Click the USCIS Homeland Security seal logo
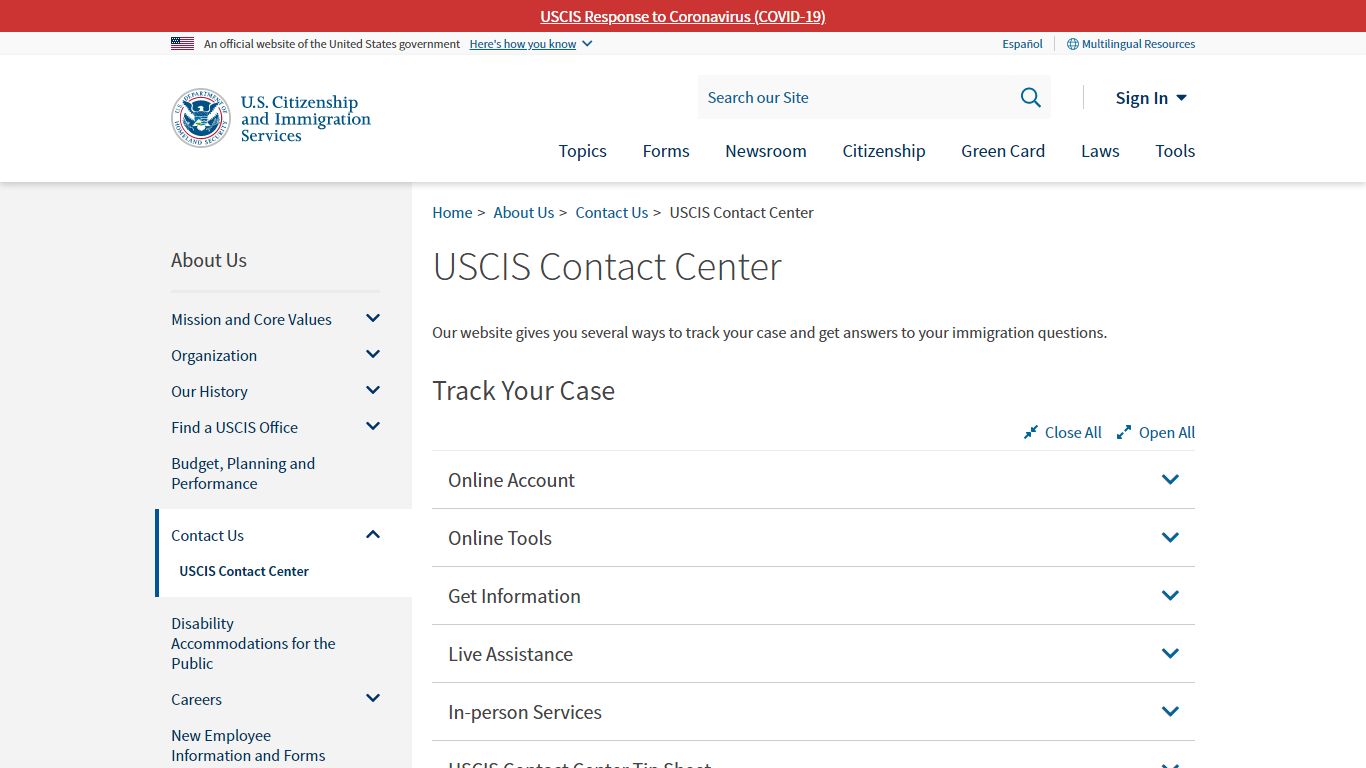The image size is (1366, 768). tap(201, 118)
